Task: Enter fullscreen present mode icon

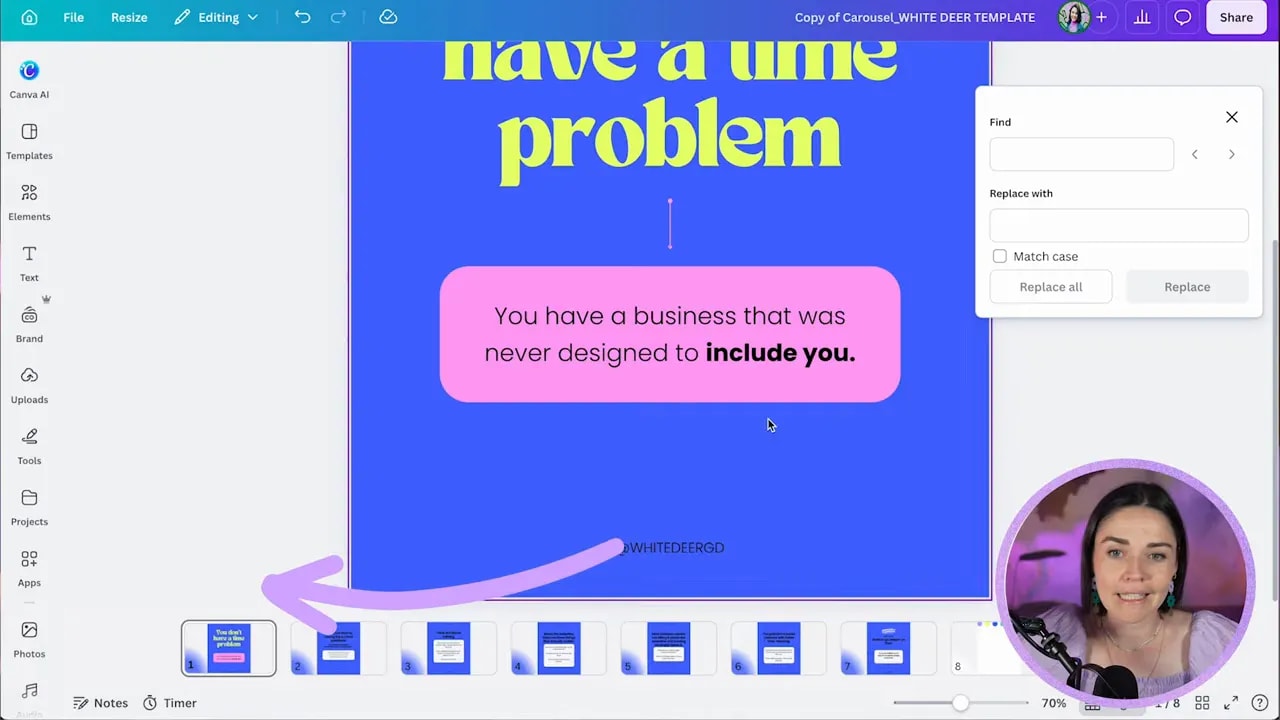Action: 1231,703
